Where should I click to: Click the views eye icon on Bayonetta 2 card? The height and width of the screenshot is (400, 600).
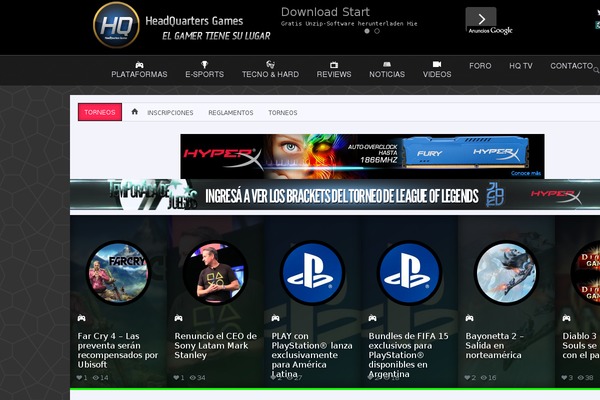click(x=484, y=378)
